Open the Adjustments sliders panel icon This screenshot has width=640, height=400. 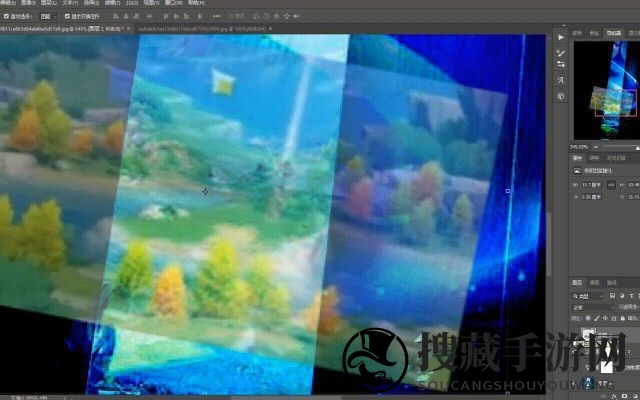pyautogui.click(x=561, y=64)
